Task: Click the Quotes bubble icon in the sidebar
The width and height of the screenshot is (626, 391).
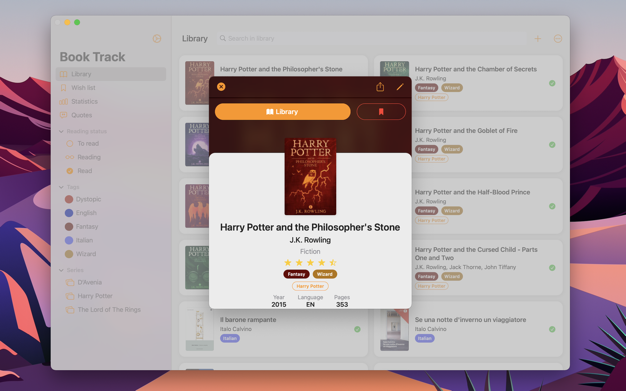Action: coord(63,115)
